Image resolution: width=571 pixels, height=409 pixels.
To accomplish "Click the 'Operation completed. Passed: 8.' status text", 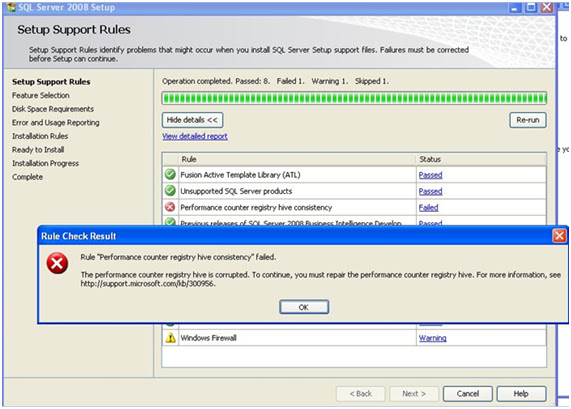I will 216,81.
